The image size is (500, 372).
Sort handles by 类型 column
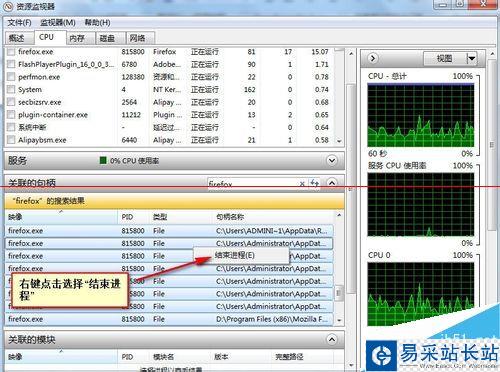click(180, 217)
